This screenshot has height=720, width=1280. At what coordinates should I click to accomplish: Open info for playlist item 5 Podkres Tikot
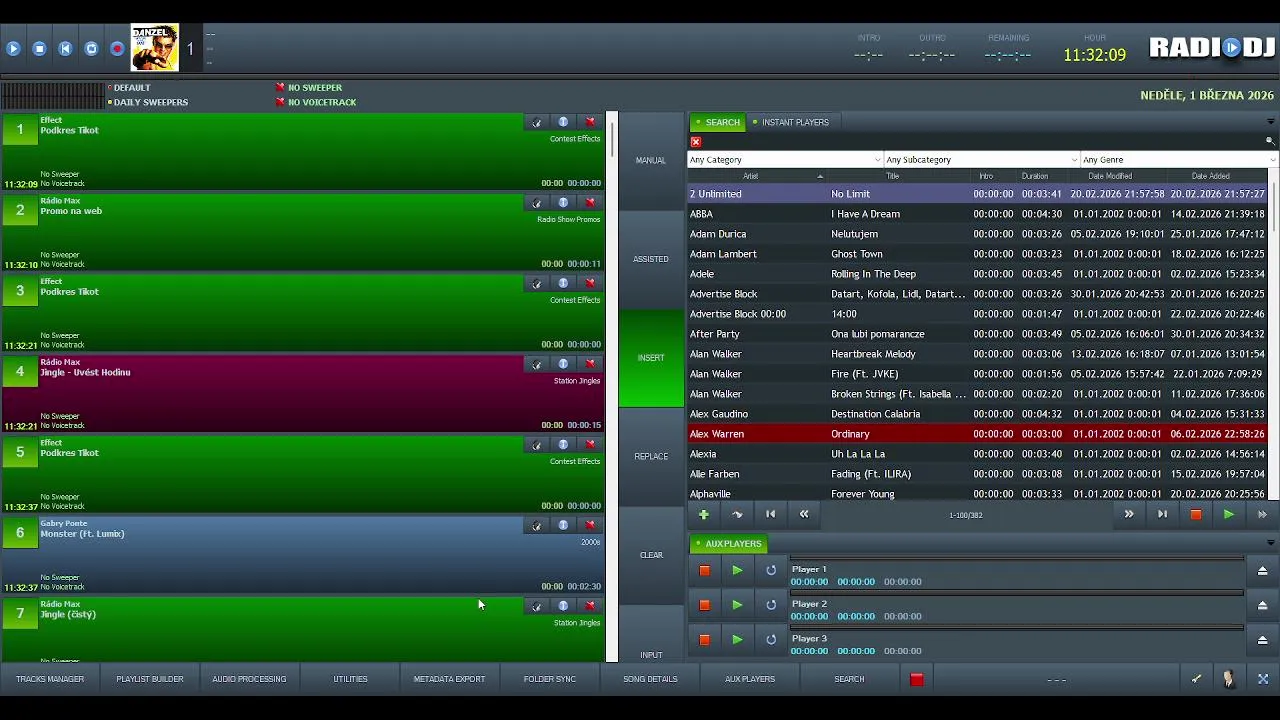tap(563, 445)
